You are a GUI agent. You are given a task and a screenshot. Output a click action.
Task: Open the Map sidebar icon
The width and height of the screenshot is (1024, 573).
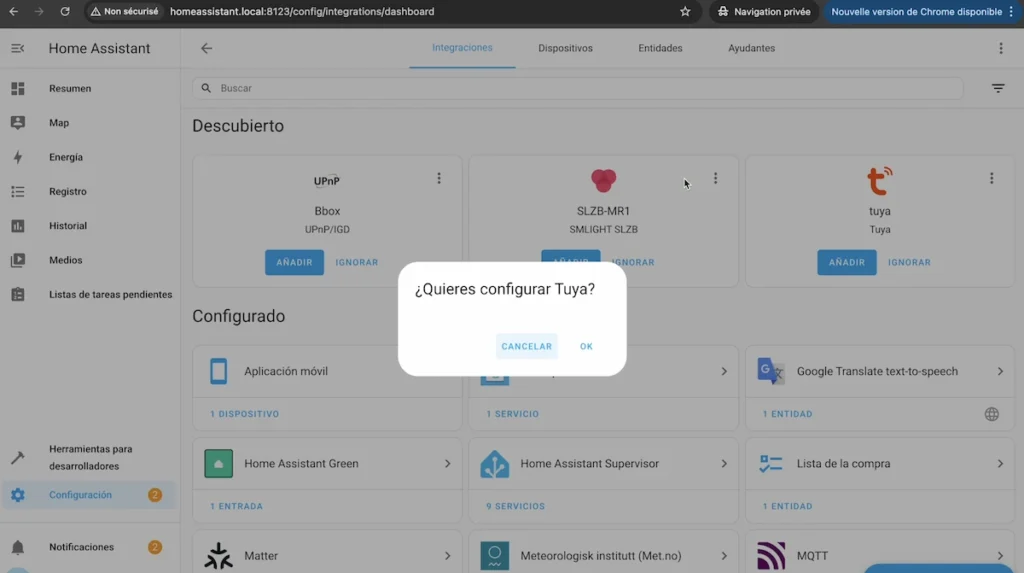tap(18, 123)
